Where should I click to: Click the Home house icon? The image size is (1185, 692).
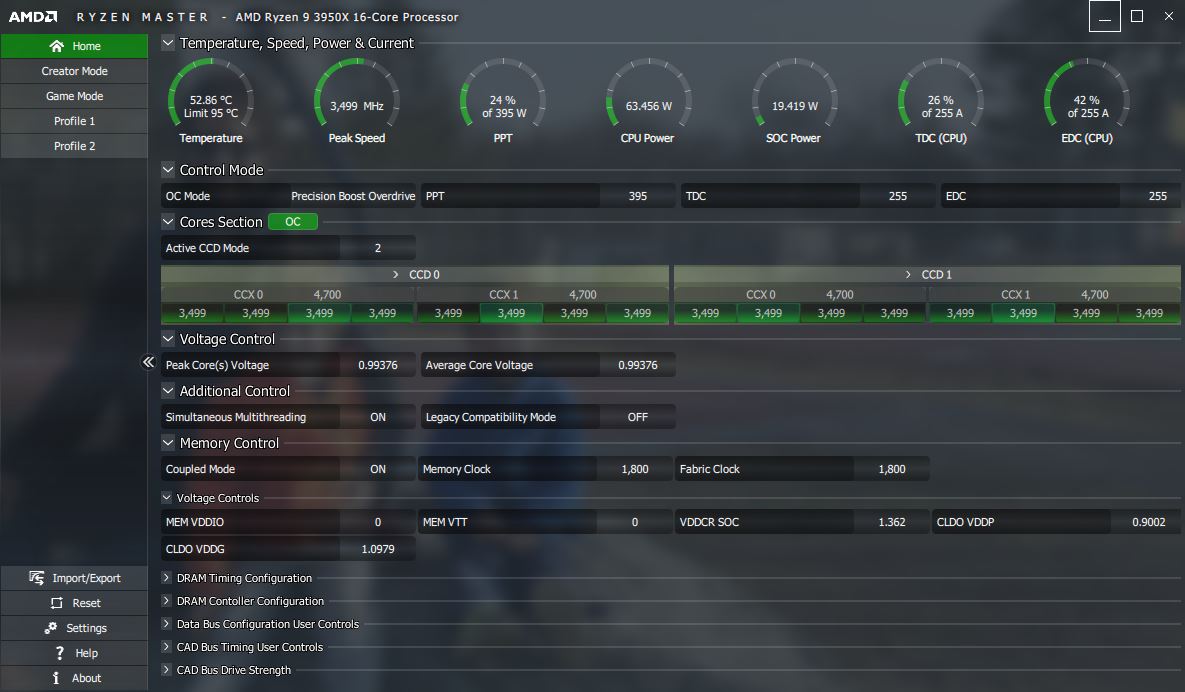(56, 46)
